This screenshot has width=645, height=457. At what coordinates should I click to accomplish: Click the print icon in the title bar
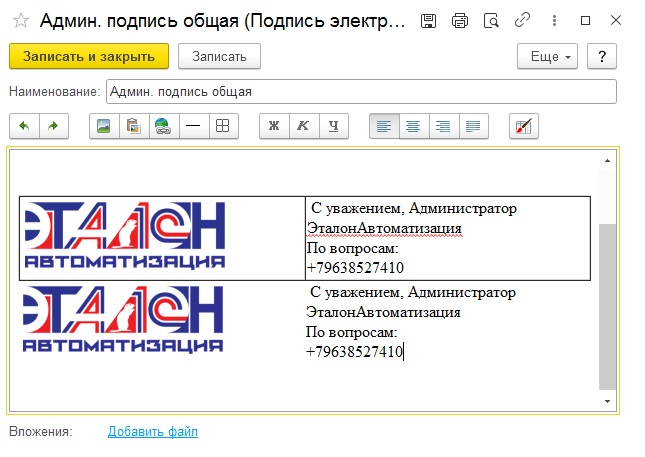coord(459,20)
